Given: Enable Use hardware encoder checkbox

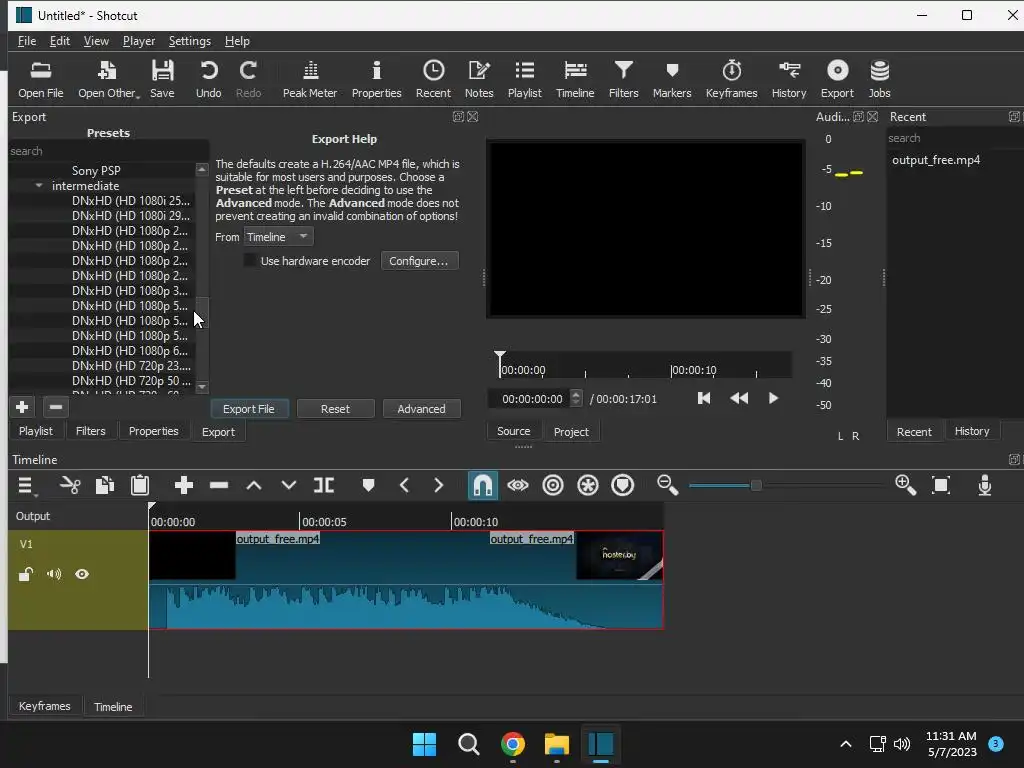Looking at the screenshot, I should [x=250, y=261].
